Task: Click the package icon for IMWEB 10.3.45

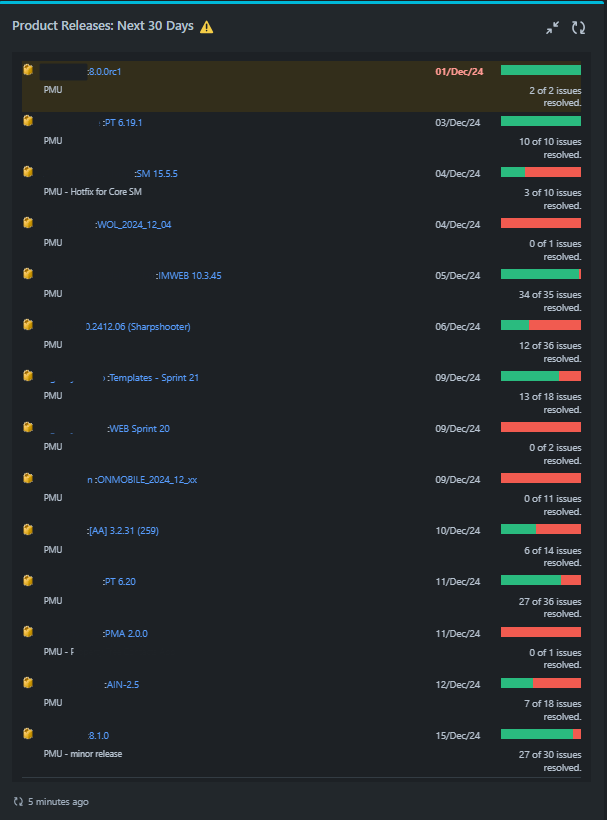Action: tap(28, 274)
